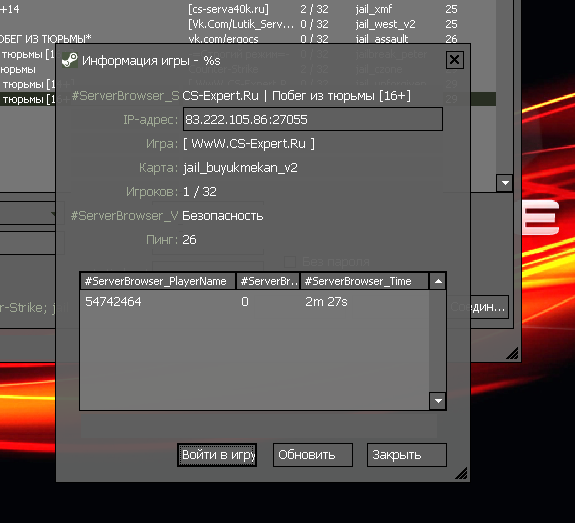Sort players by the '#ServerBr..' score column
This screenshot has width=575, height=523.
[x=268, y=281]
